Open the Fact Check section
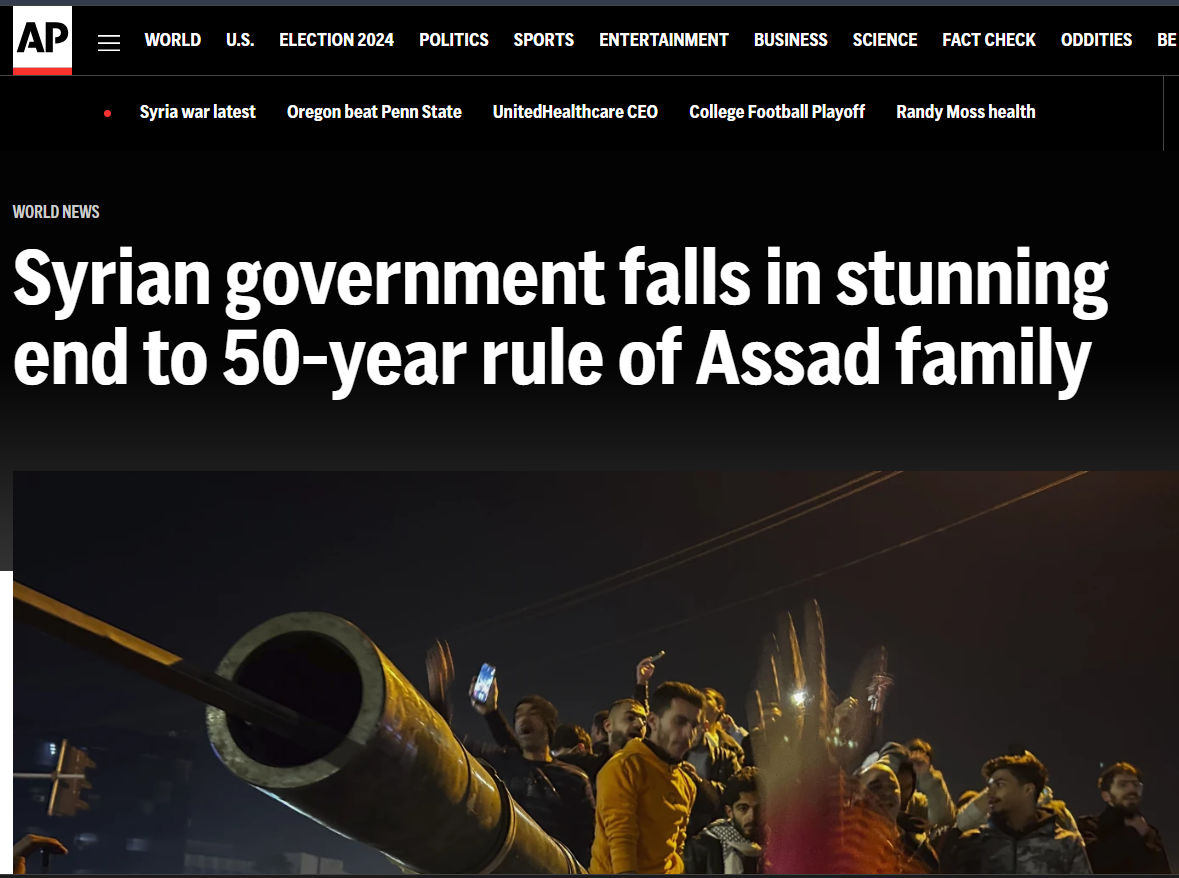1179x878 pixels. pyautogui.click(x=989, y=40)
